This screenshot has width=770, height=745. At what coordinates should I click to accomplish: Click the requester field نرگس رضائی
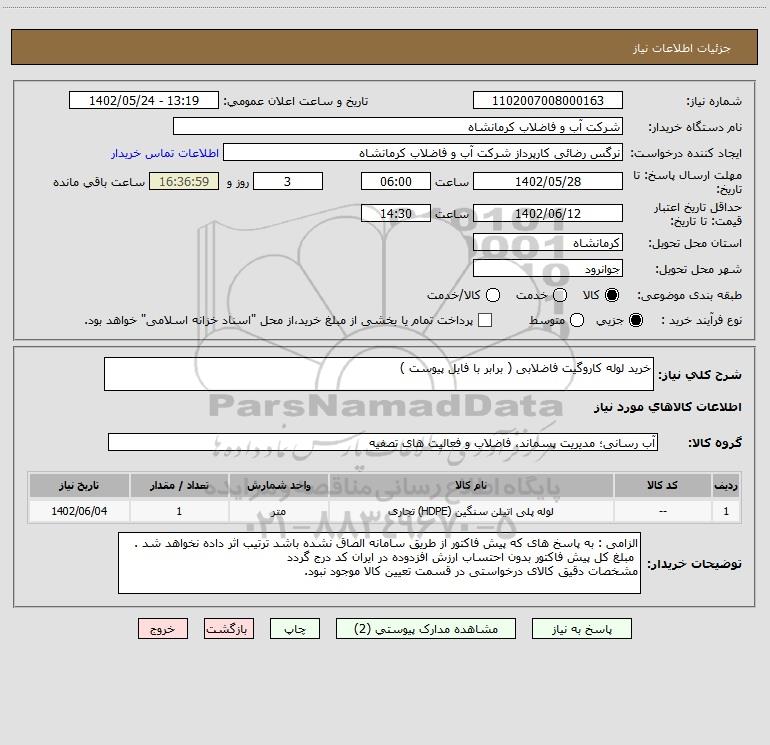click(x=423, y=153)
